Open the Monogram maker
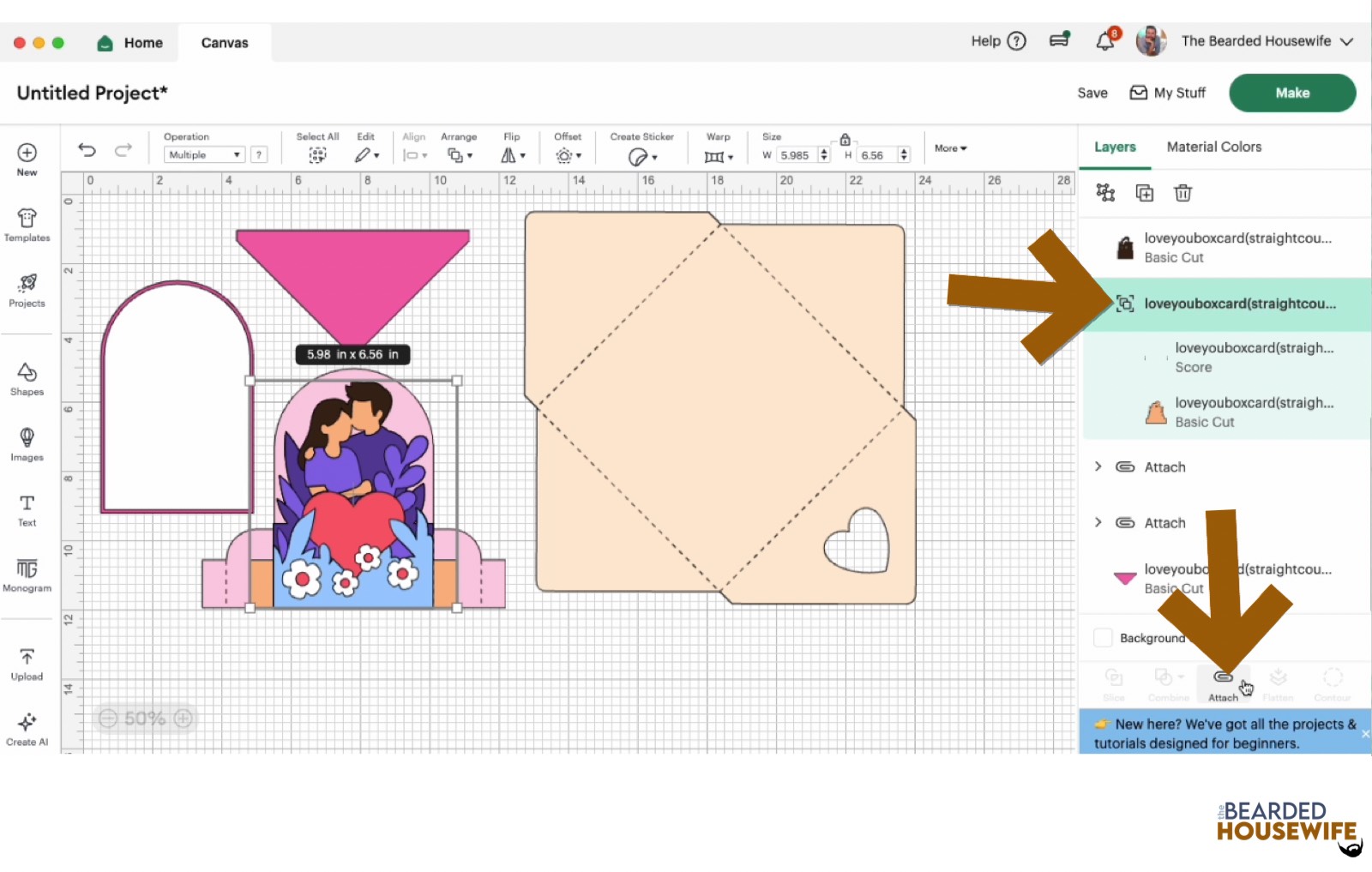 point(27,574)
